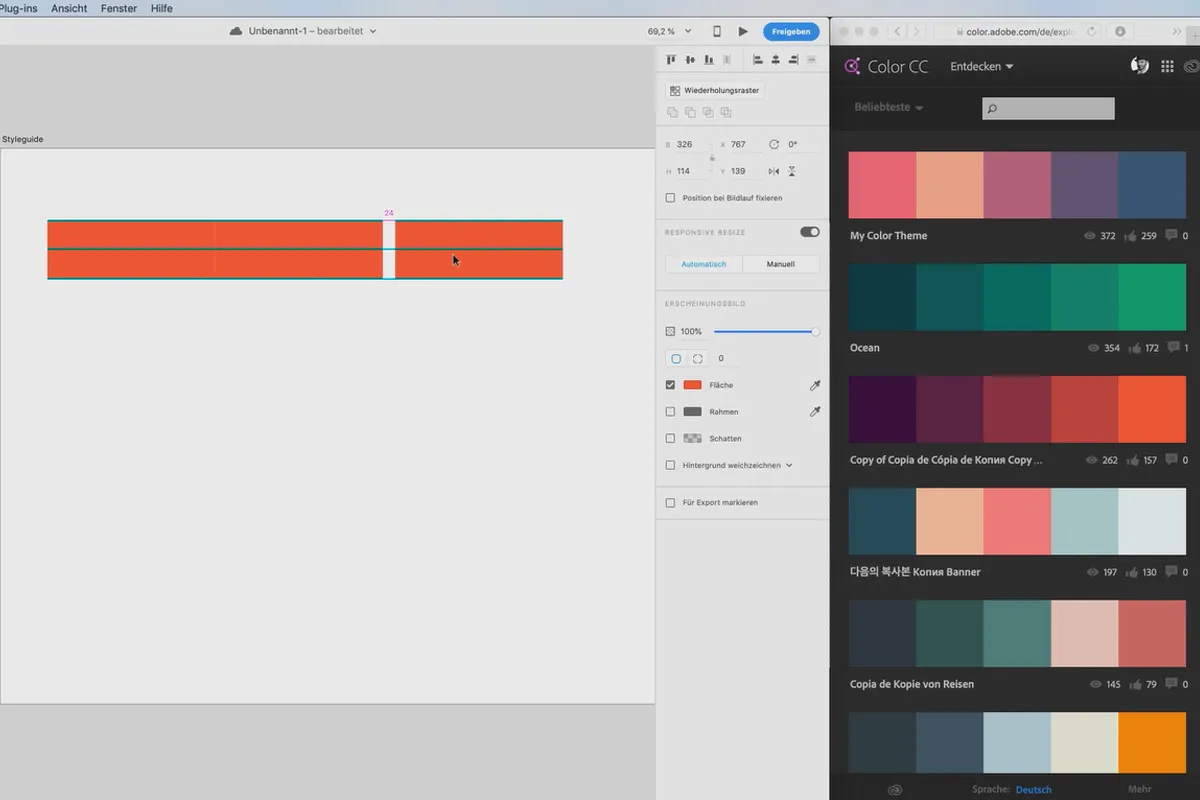The image size is (1200, 800).
Task: Open the Adobe apps grid icon
Action: click(1167, 66)
